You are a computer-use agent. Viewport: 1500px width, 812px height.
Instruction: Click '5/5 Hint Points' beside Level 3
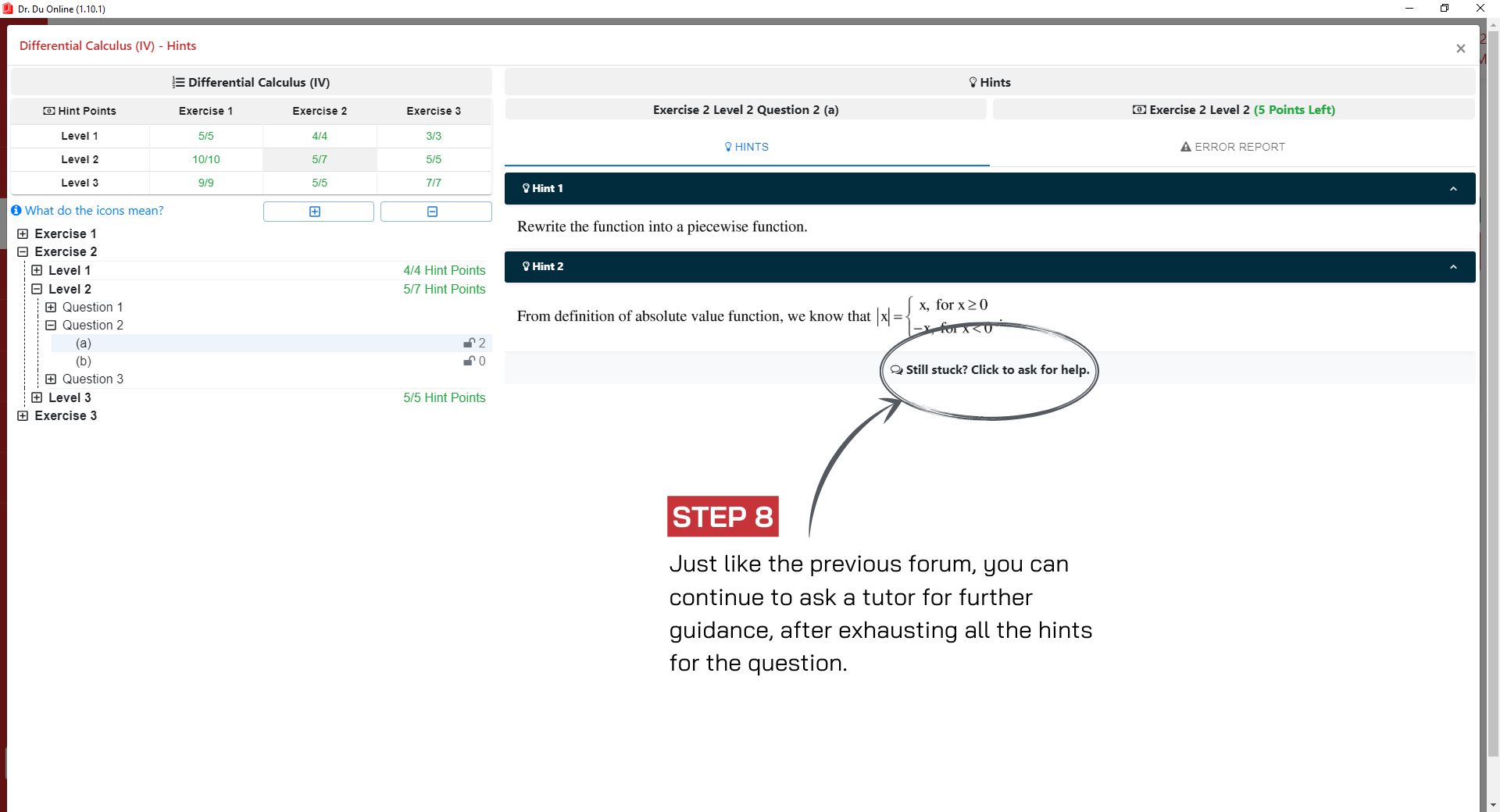445,397
